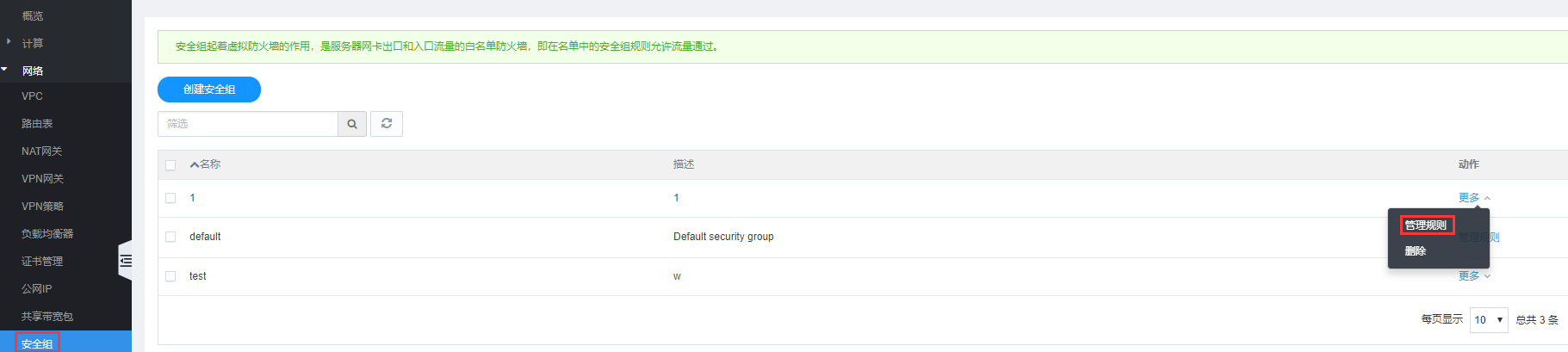The image size is (1568, 352).
Task: Close the 更多 dropdown for row 1
Action: [1474, 198]
